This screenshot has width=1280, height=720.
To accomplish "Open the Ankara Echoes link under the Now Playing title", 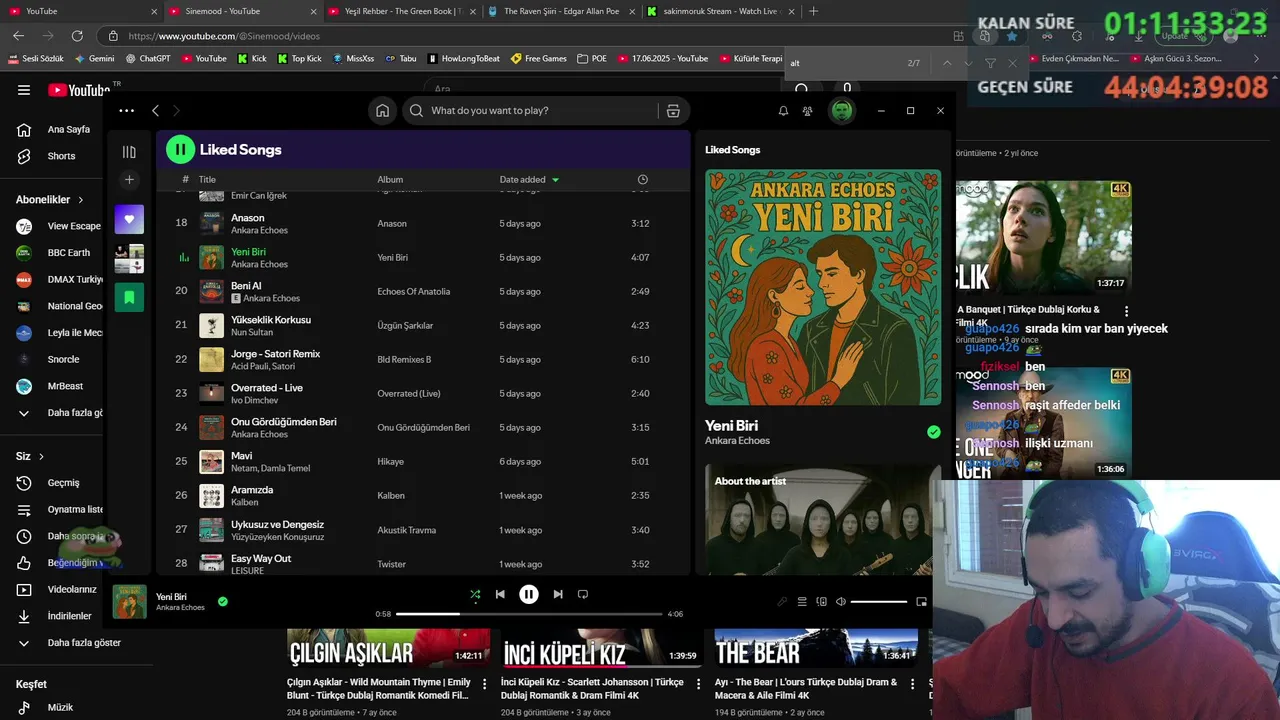I will point(737,441).
